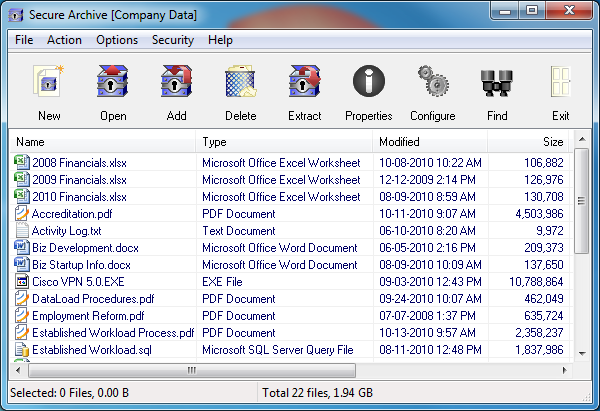Click the Word icon of Biz Development.docx
The image size is (600, 411).
point(22,247)
